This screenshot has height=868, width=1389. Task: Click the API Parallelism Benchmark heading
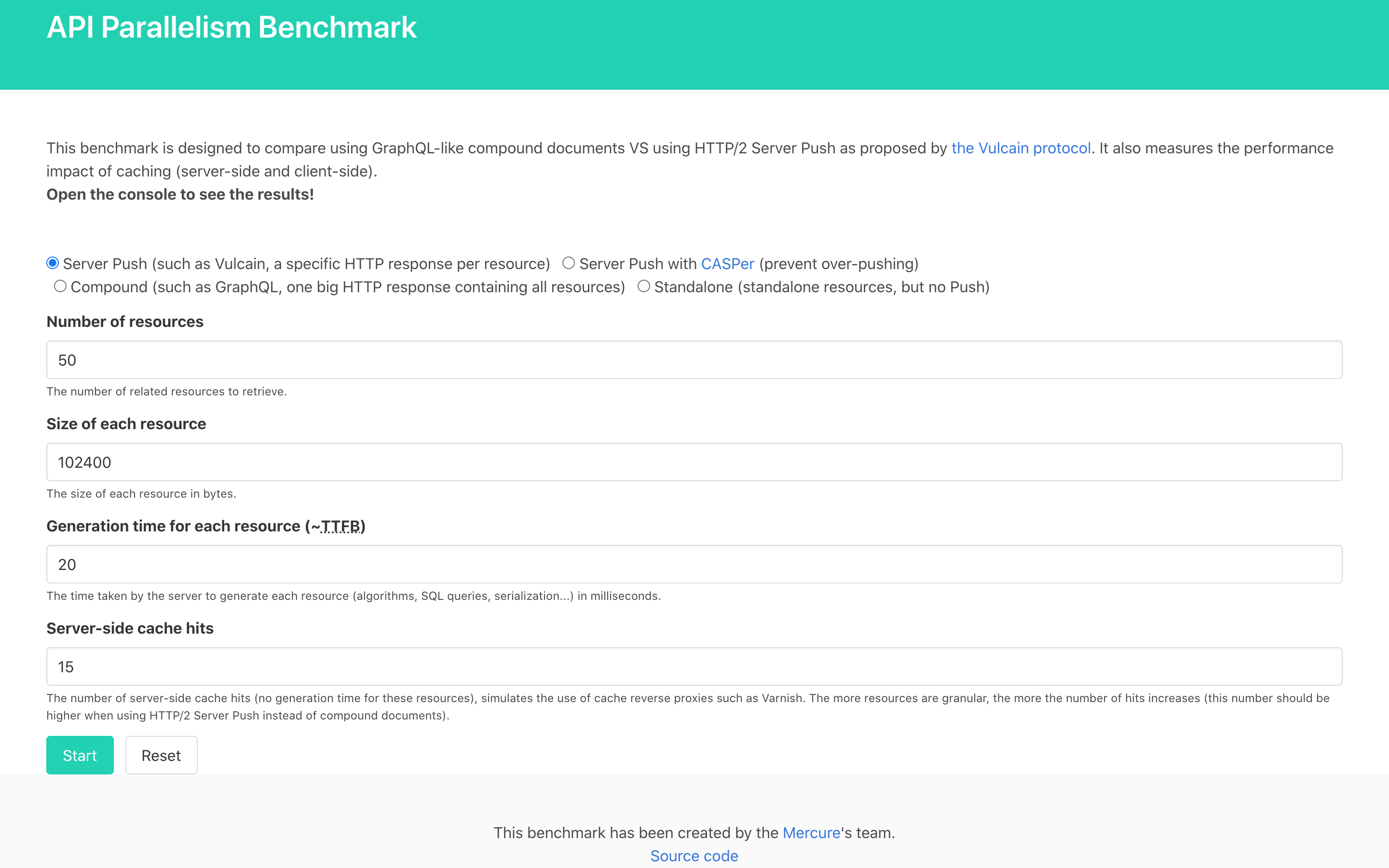click(x=231, y=27)
